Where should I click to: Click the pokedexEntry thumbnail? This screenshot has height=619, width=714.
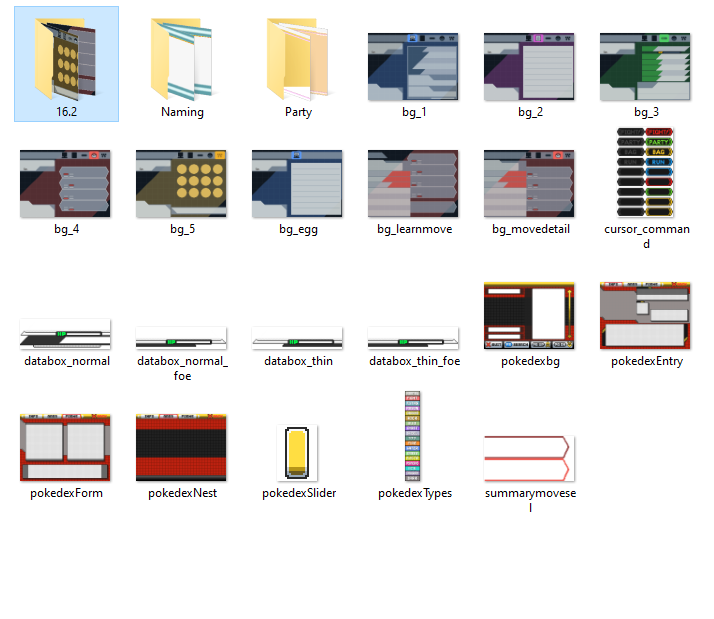(646, 316)
